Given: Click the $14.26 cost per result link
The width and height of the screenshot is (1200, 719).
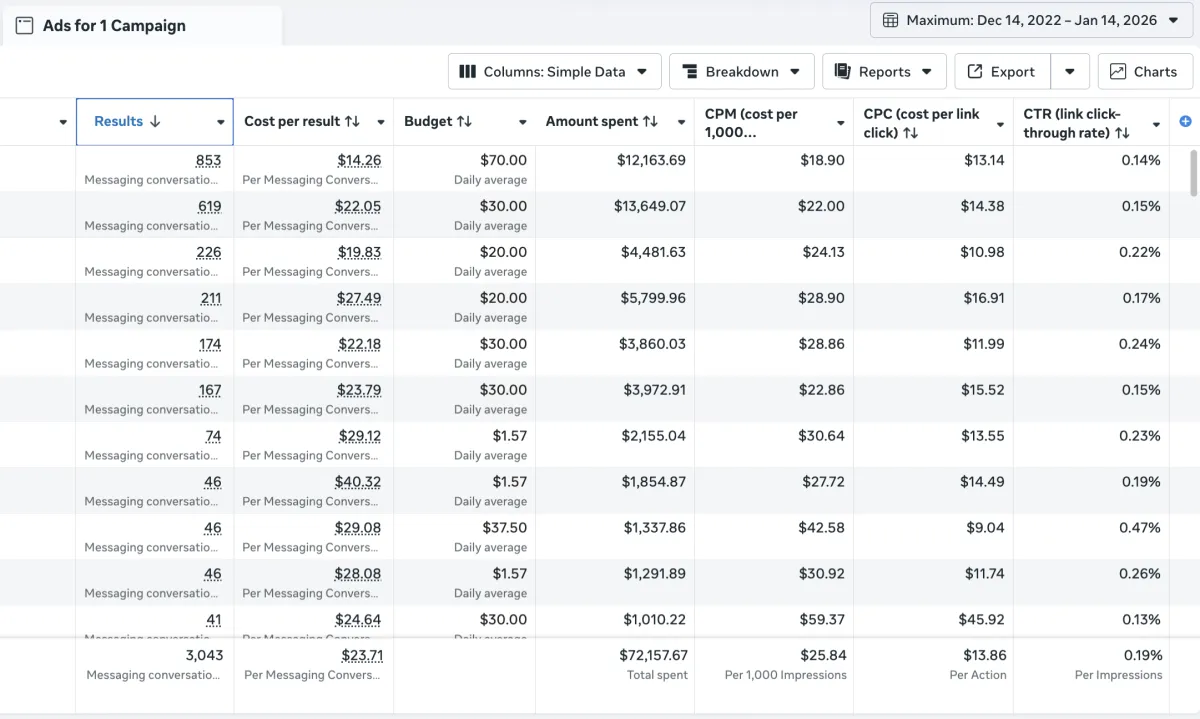Looking at the screenshot, I should 358,160.
